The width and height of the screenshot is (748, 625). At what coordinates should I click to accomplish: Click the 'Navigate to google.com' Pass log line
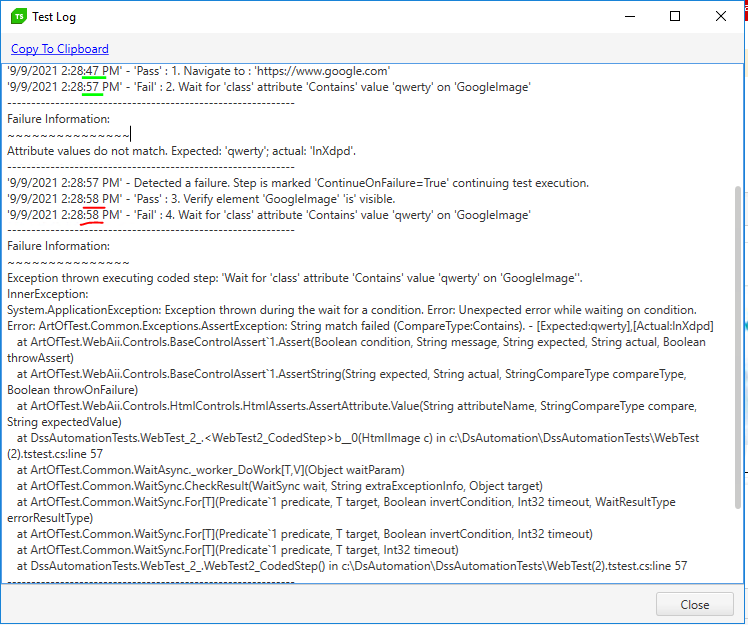point(198,71)
